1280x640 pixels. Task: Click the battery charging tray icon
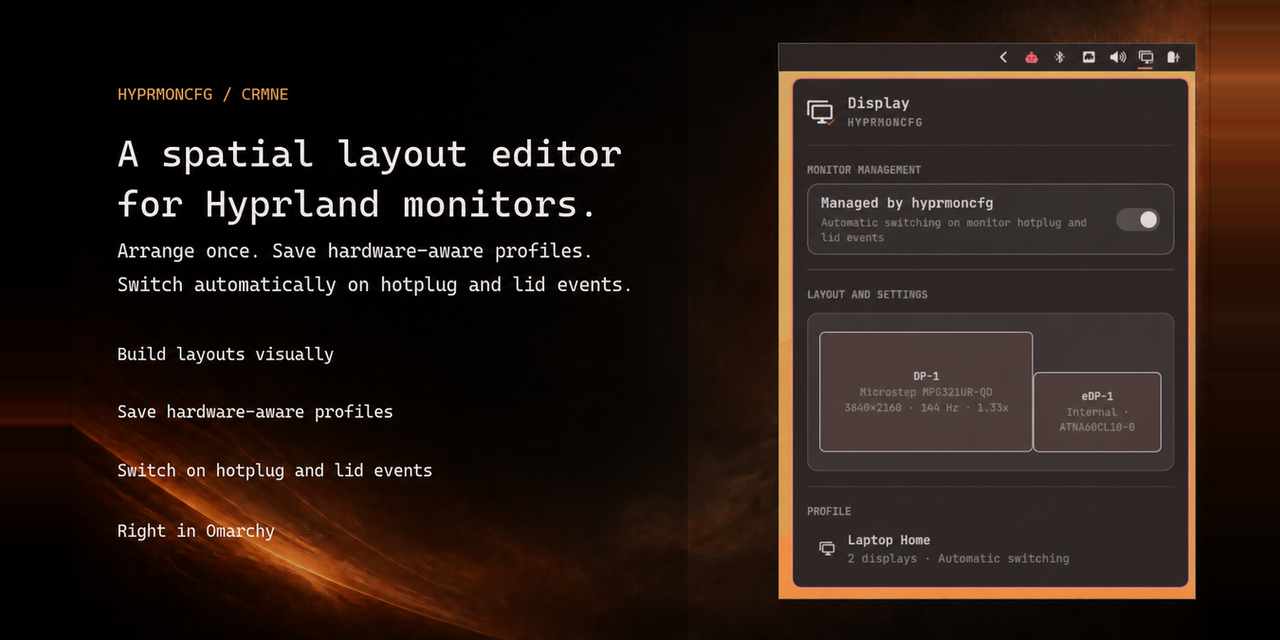[1174, 57]
